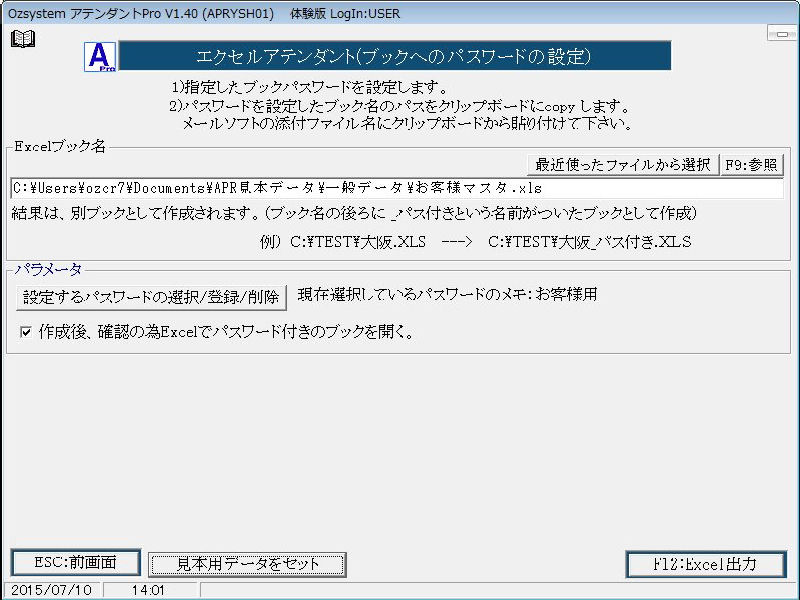
Task: Uncheck 作成後、確認の為Excelでパスワード付きのブックを開く
Action: click(26, 333)
